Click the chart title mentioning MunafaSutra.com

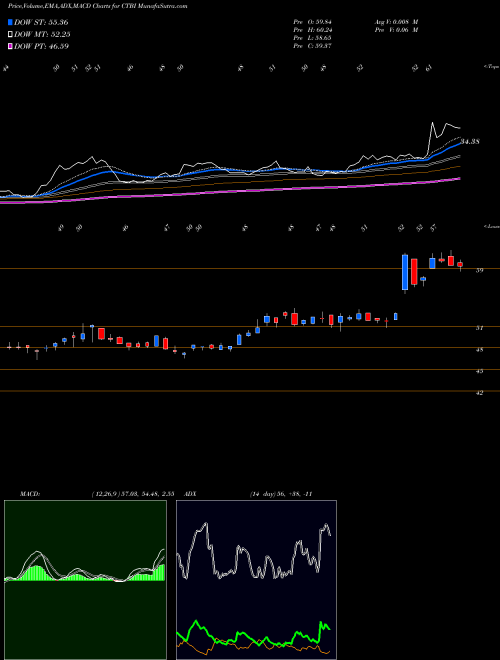coord(98,6)
